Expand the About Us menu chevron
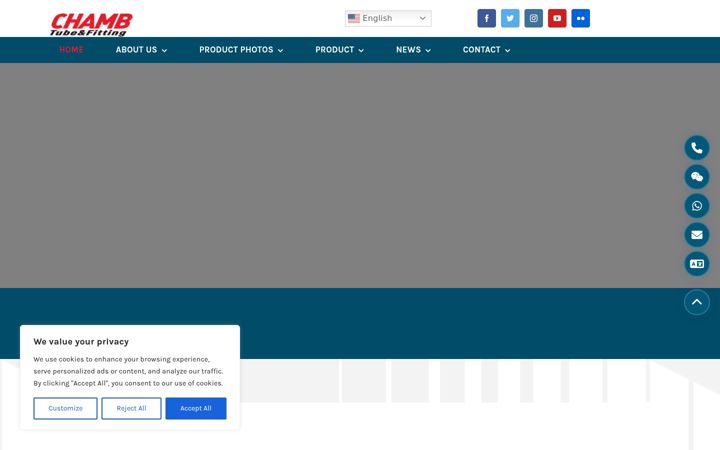The height and width of the screenshot is (450, 720). click(x=164, y=51)
